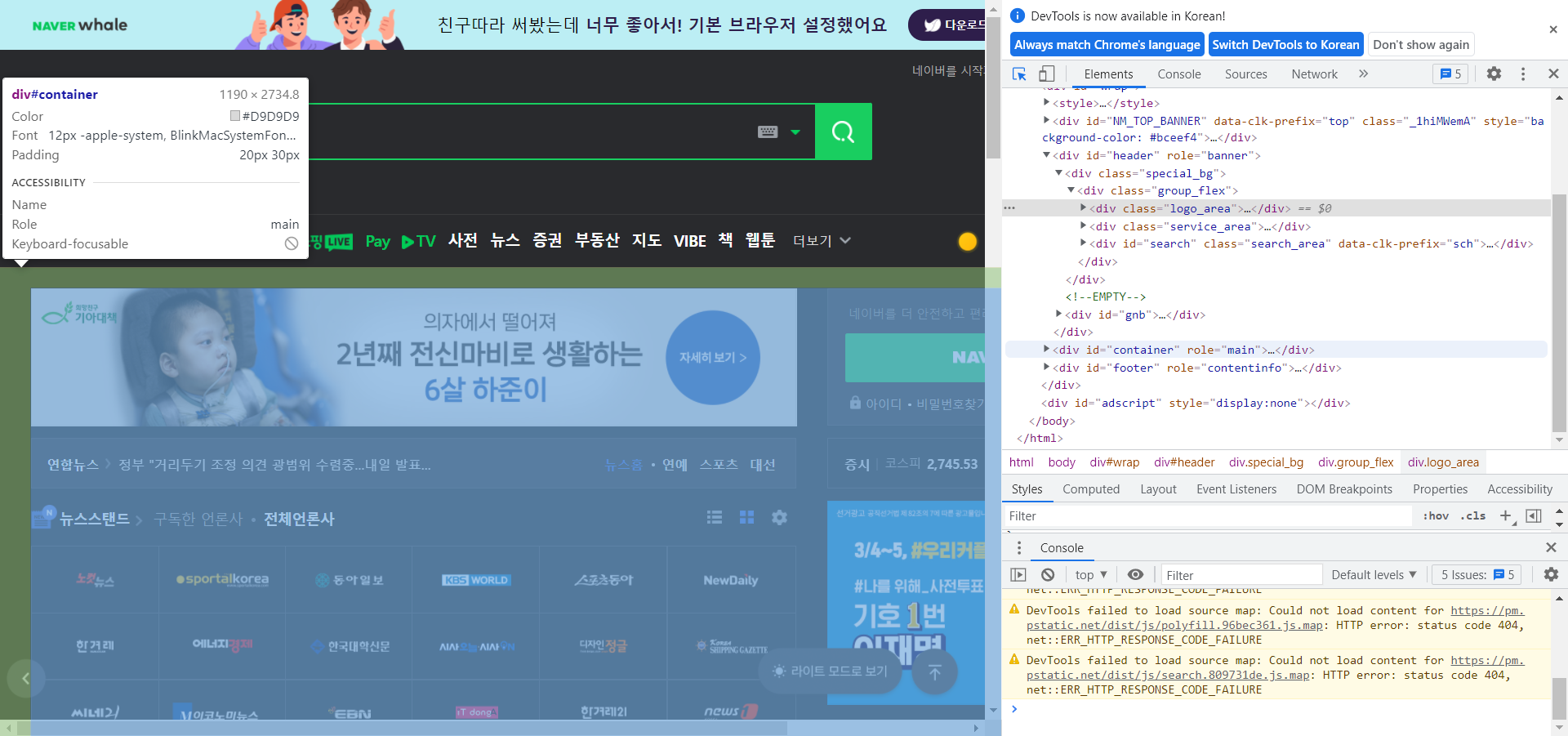Click the issues counter badge in toolbar

(1450, 74)
